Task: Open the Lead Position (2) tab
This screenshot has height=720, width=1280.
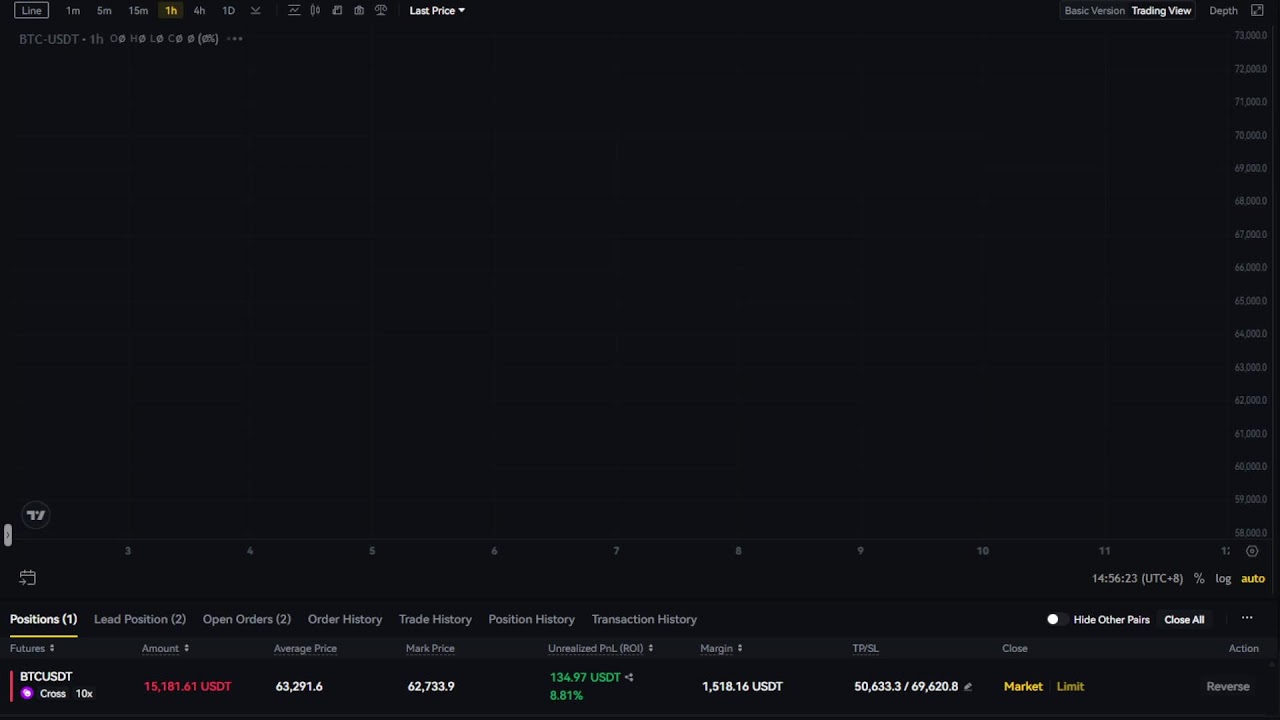Action: pos(140,619)
